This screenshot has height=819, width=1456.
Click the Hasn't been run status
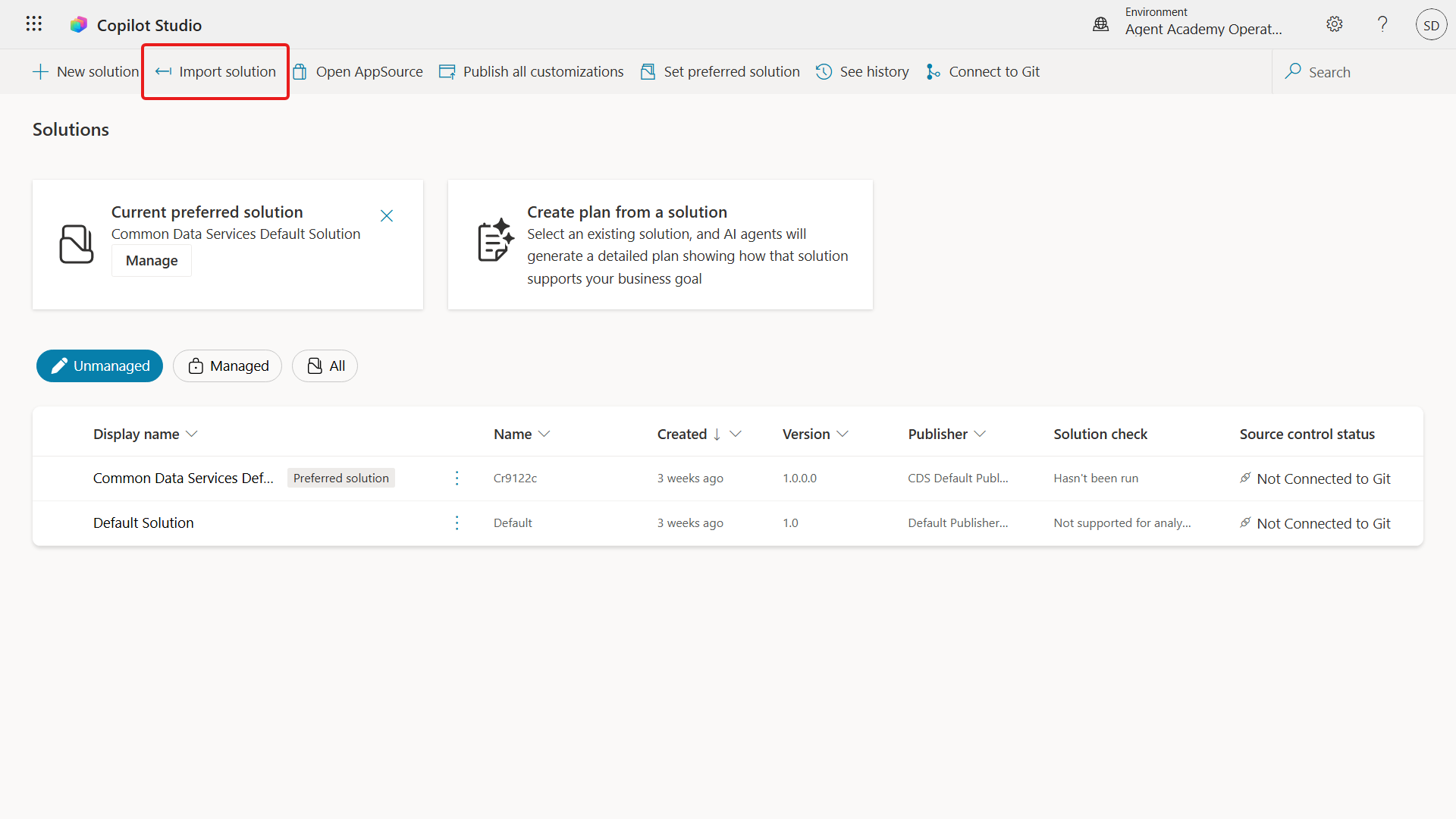(1096, 478)
